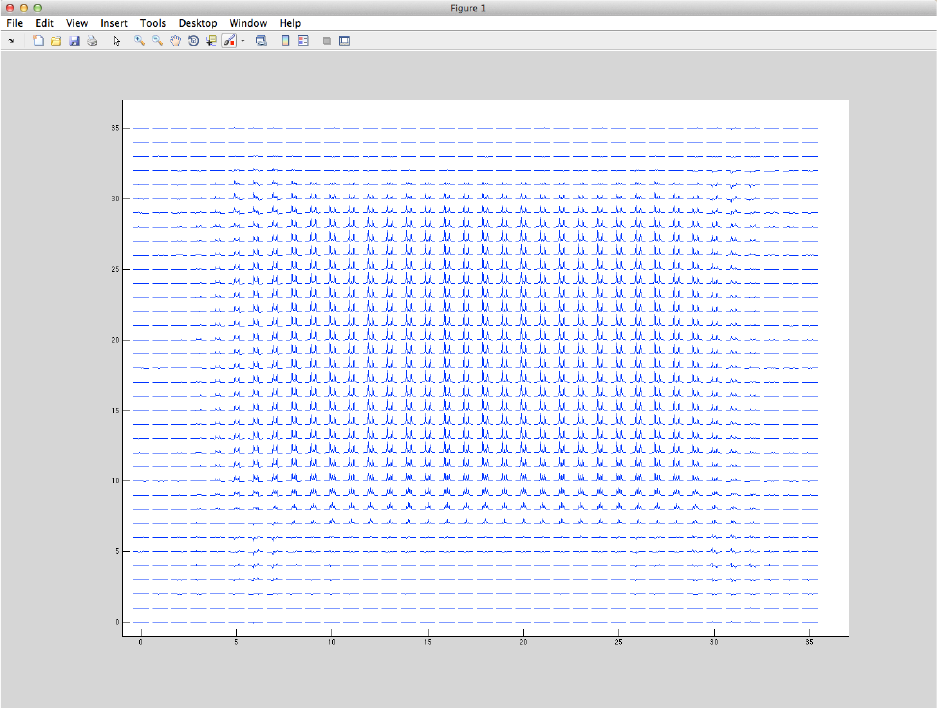Click the x-axis tick label 30
937x708 pixels.
[714, 642]
